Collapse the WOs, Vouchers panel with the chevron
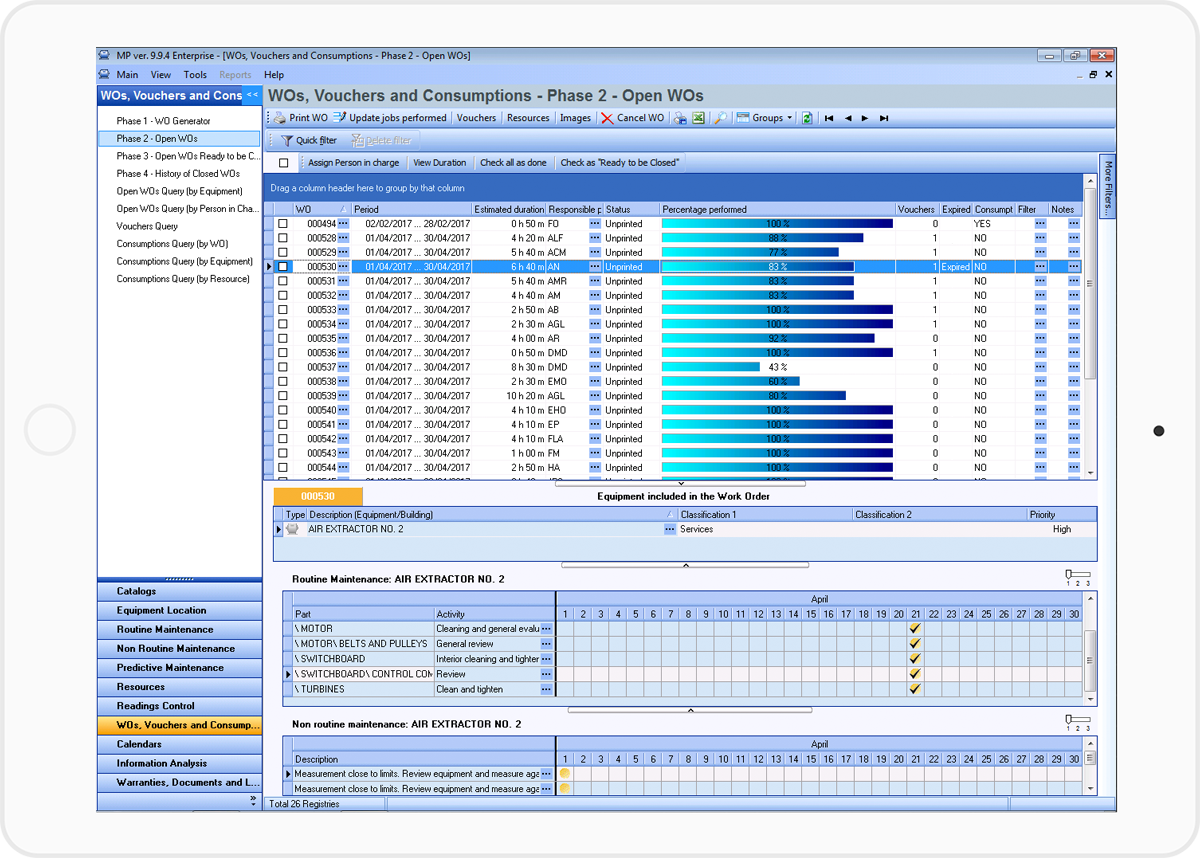The image size is (1200, 858). click(x=251, y=94)
